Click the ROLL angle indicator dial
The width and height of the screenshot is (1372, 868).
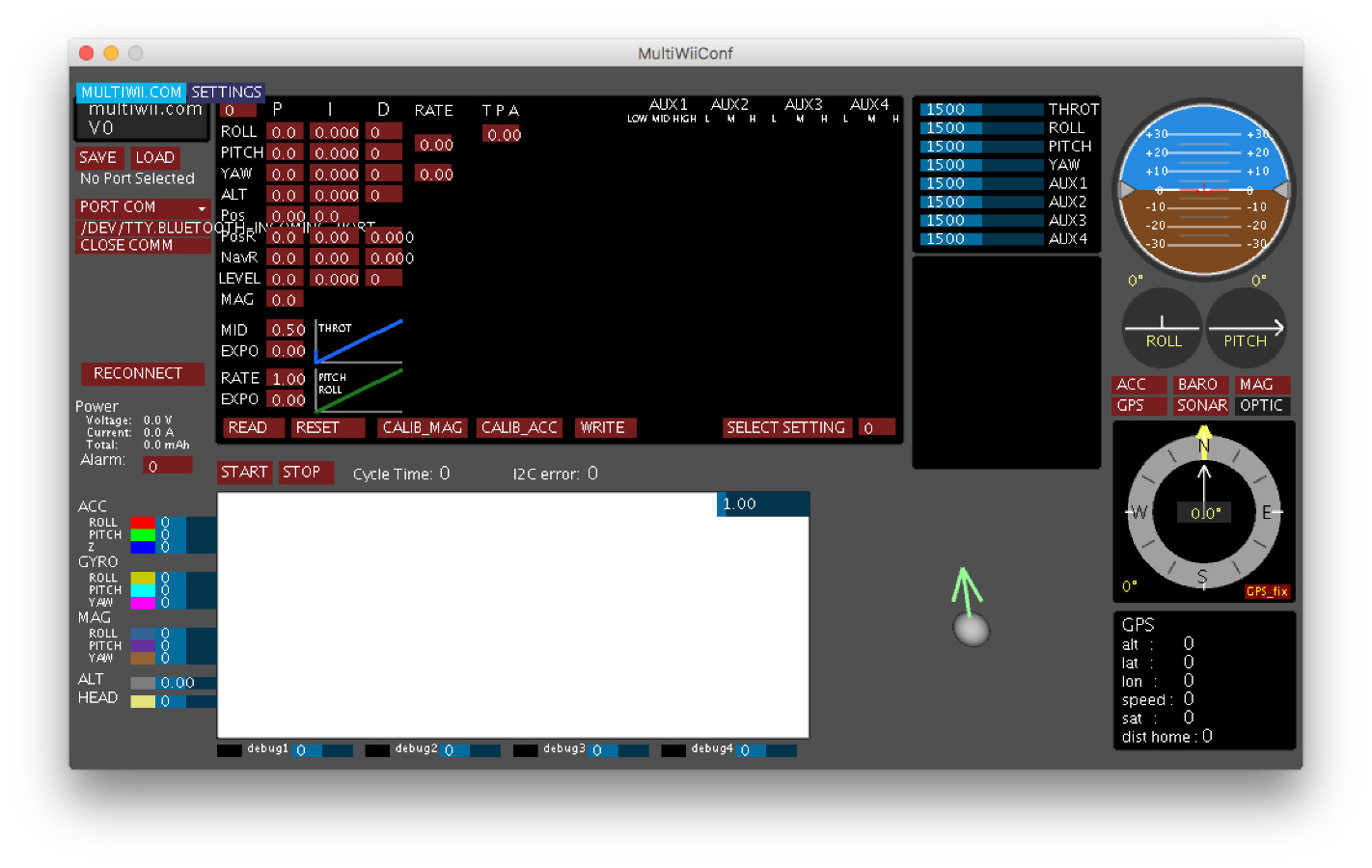tap(1163, 329)
